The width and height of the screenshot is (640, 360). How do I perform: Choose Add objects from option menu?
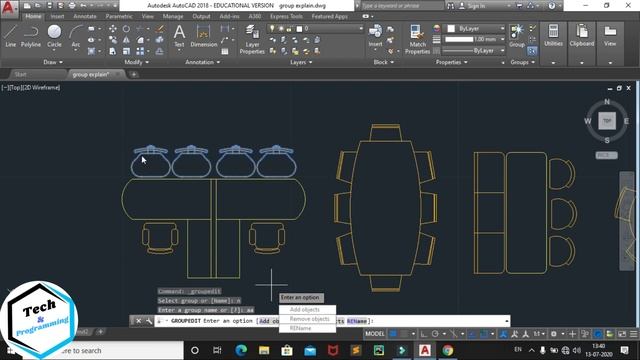(304, 310)
